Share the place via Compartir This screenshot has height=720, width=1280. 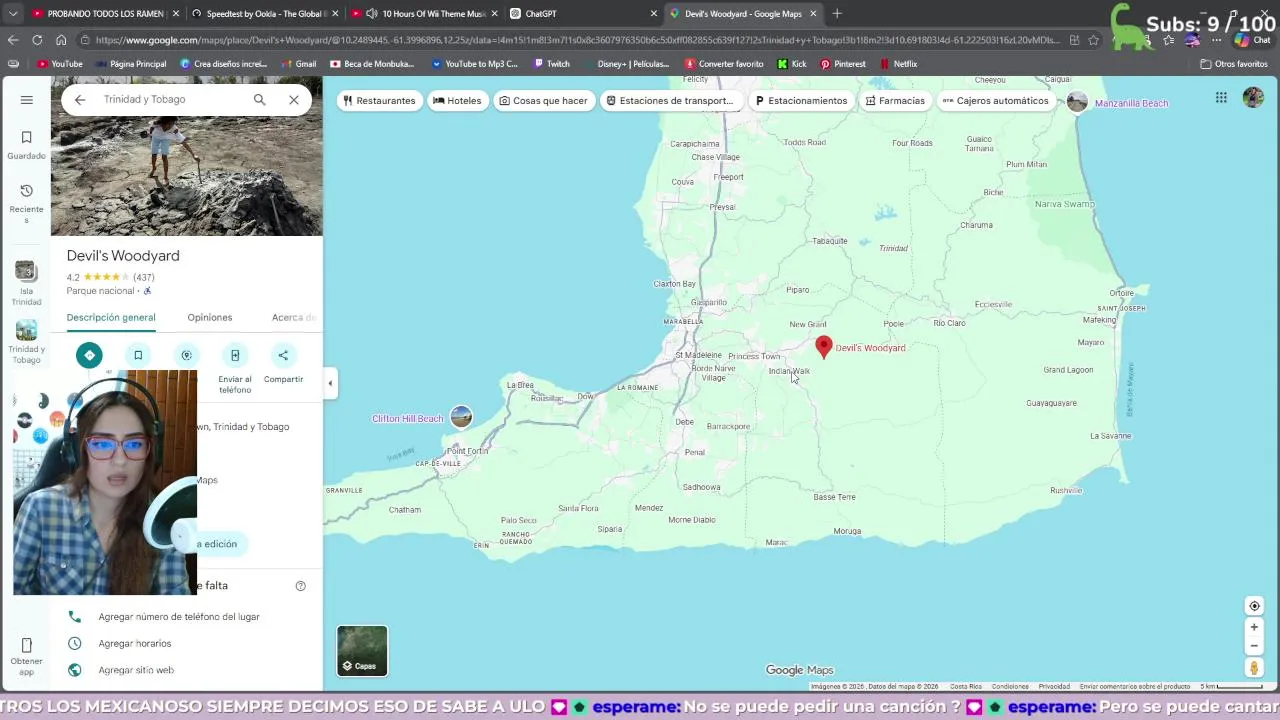point(283,364)
